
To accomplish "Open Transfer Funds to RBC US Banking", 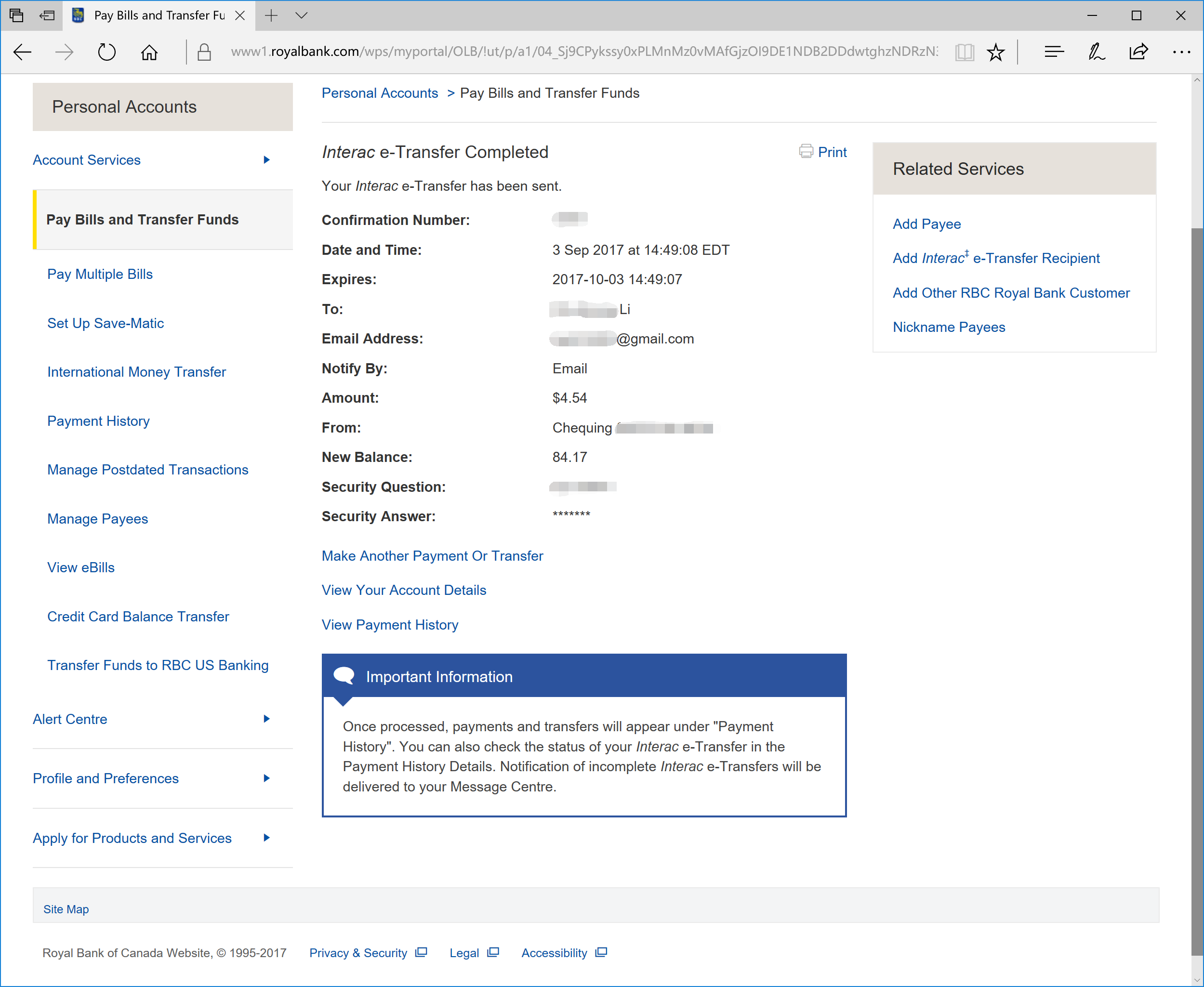I will click(x=158, y=665).
